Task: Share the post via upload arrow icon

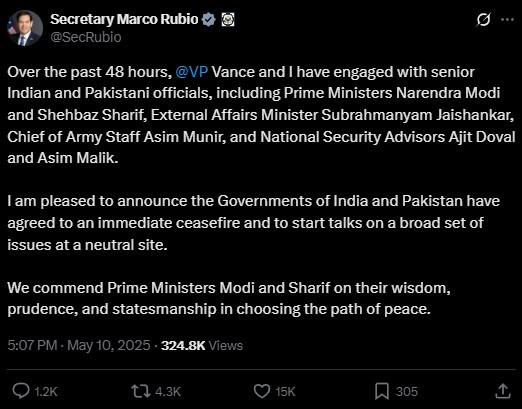Action: (503, 391)
